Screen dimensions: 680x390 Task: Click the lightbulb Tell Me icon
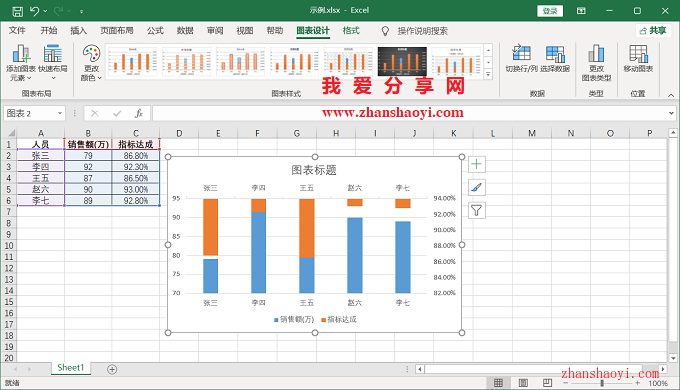tap(385, 31)
